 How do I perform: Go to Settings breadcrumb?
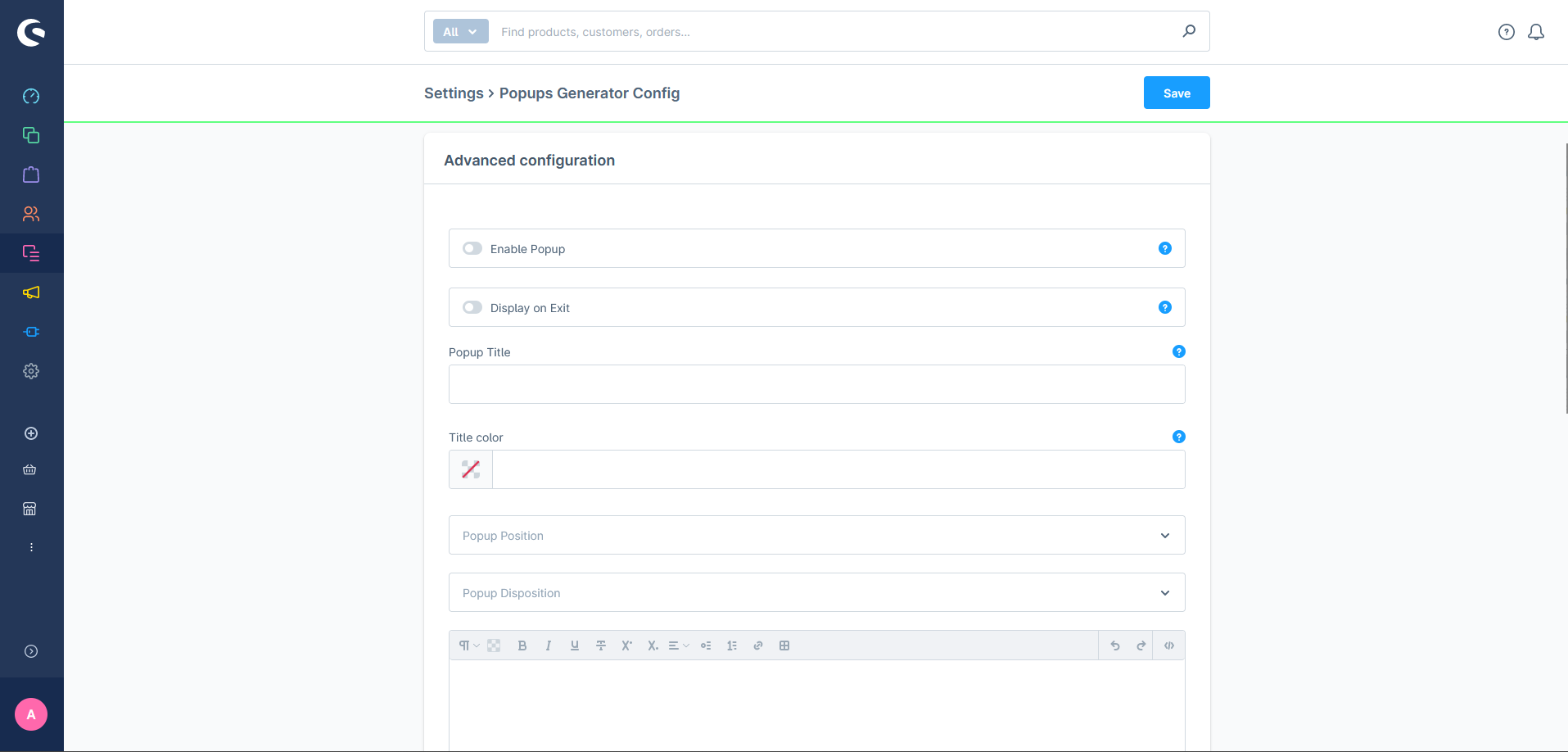pos(454,93)
